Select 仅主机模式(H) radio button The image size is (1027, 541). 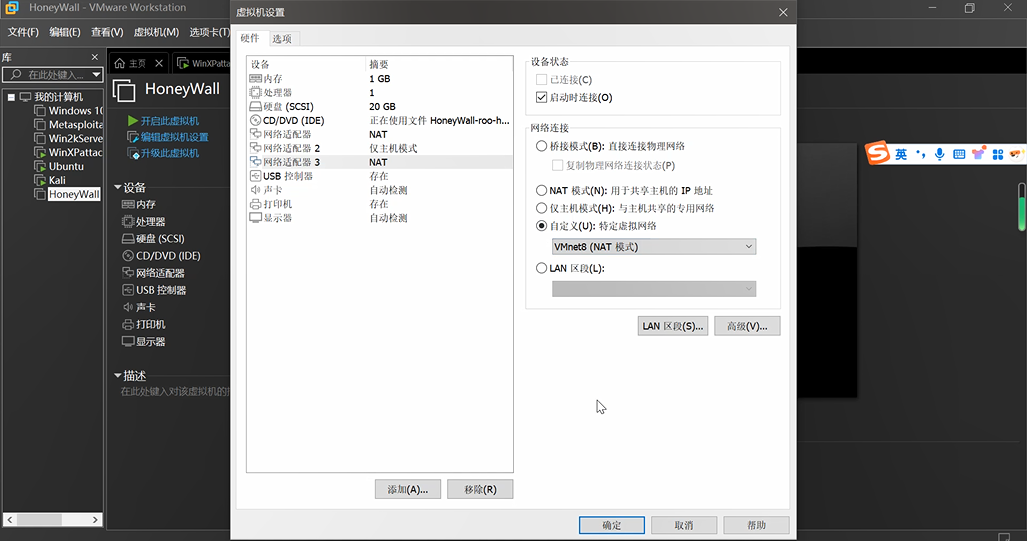[x=541, y=208]
